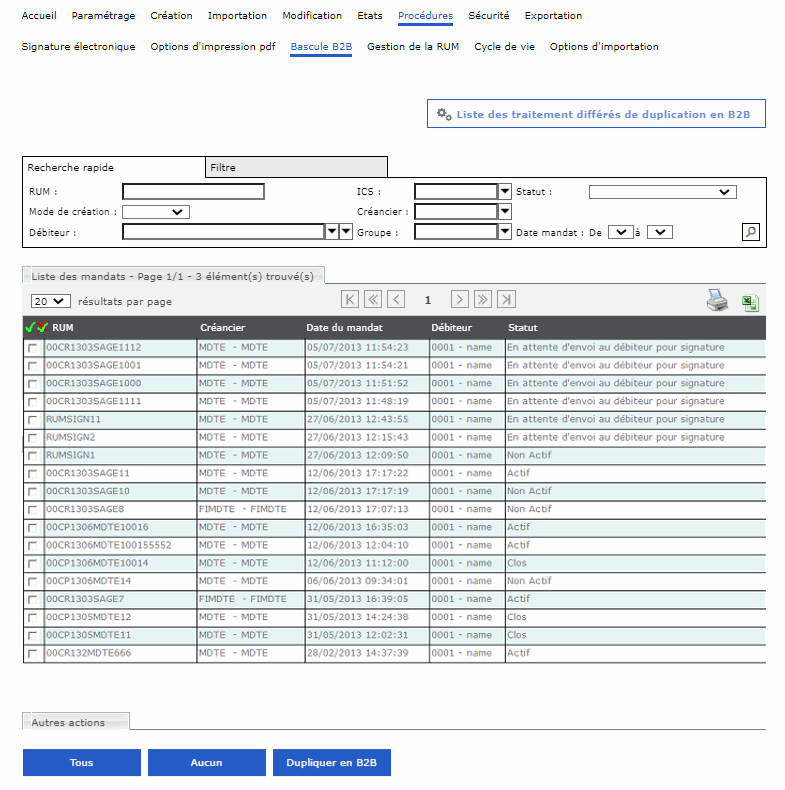Image resolution: width=785 pixels, height=790 pixels.
Task: Go to the first results page
Action: click(x=350, y=299)
